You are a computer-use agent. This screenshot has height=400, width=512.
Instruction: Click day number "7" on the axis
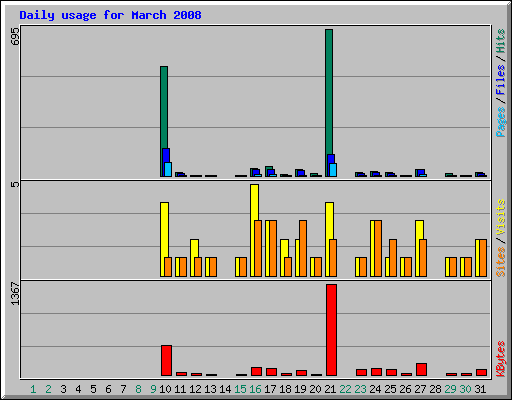[123, 389]
